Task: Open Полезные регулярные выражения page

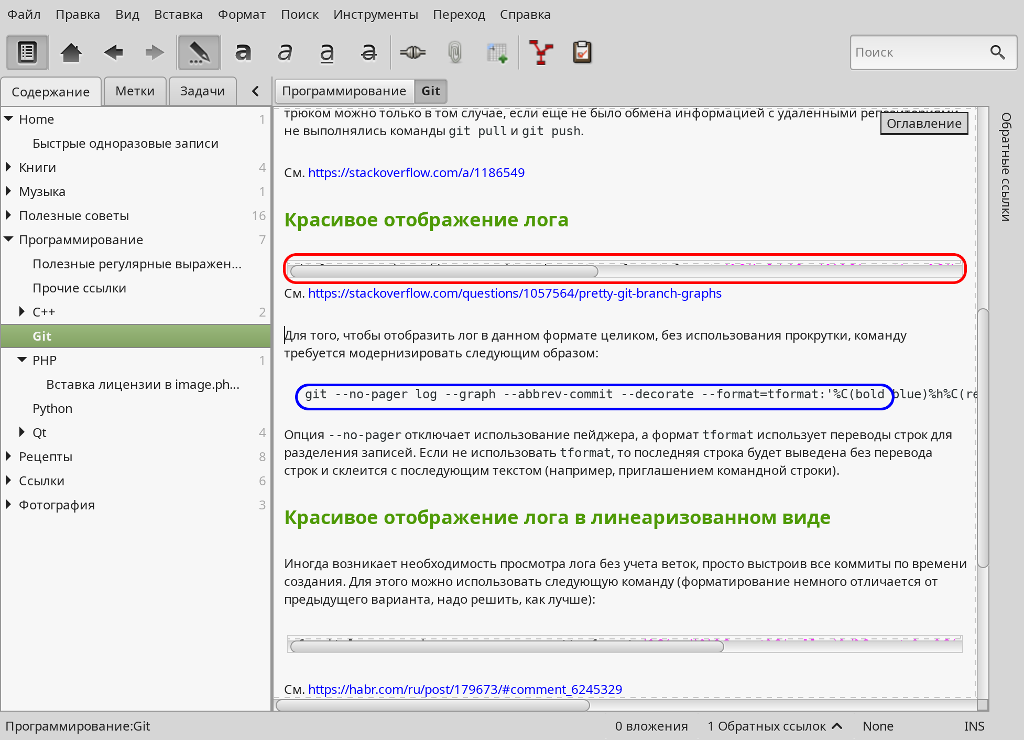Action: pyautogui.click(x=137, y=264)
